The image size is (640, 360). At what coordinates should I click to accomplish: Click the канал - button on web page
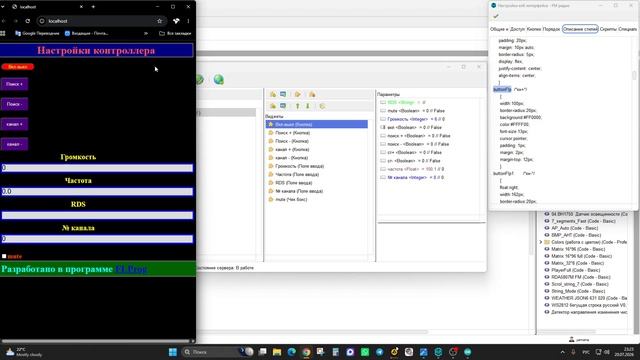pos(14,144)
